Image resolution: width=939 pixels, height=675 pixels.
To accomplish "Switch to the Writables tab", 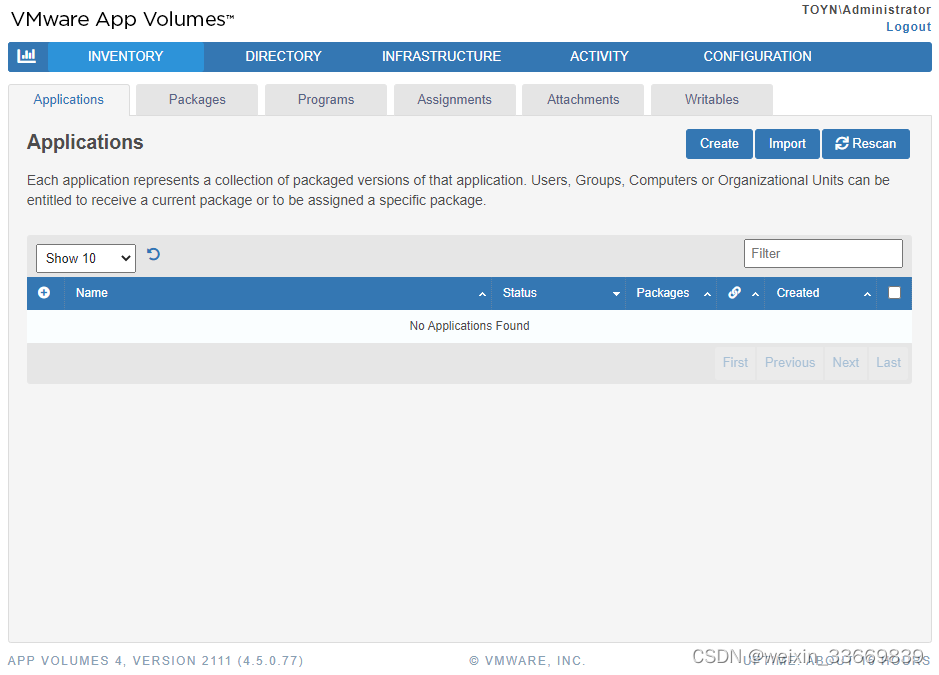I will tap(711, 99).
